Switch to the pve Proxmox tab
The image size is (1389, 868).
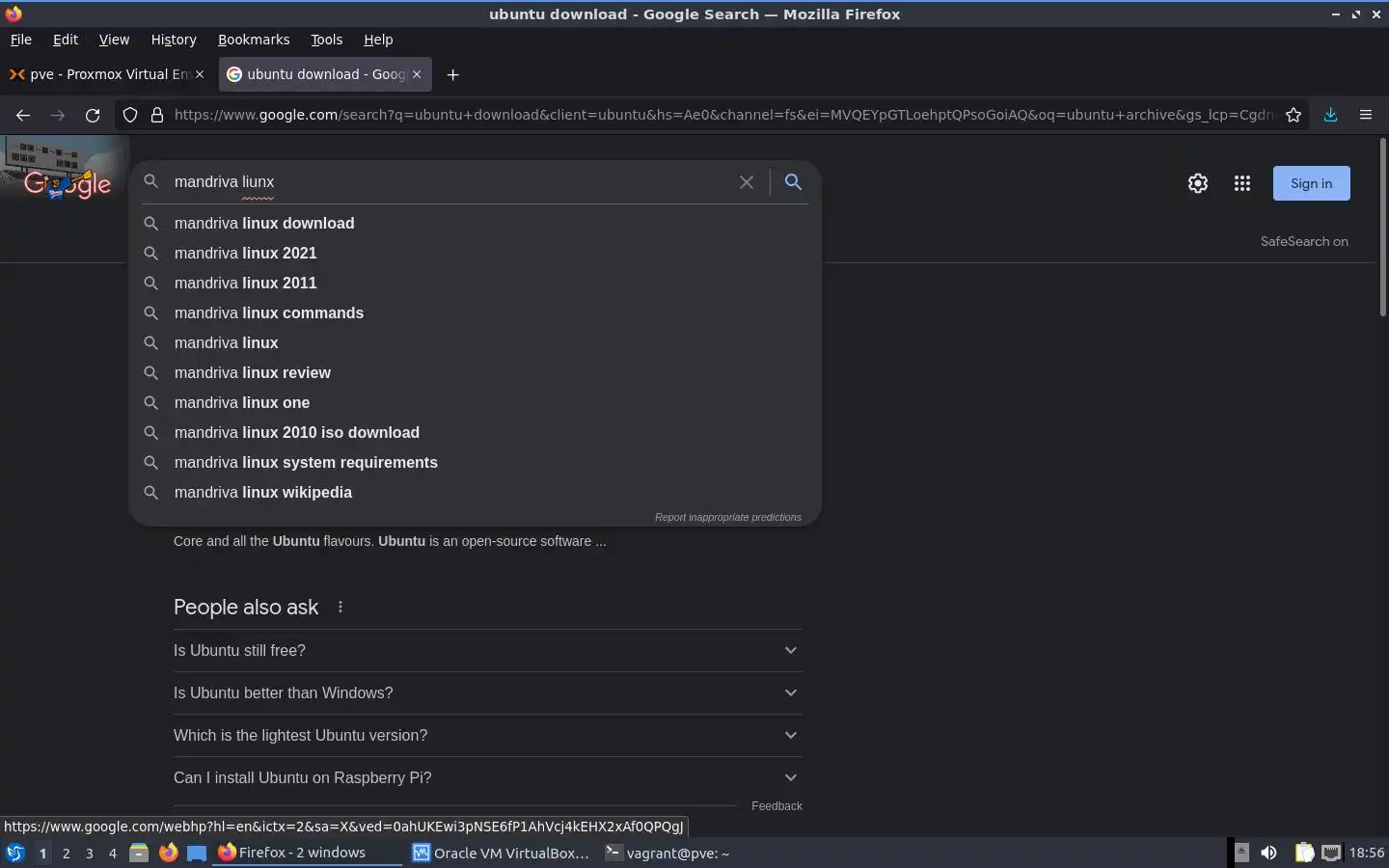106,74
